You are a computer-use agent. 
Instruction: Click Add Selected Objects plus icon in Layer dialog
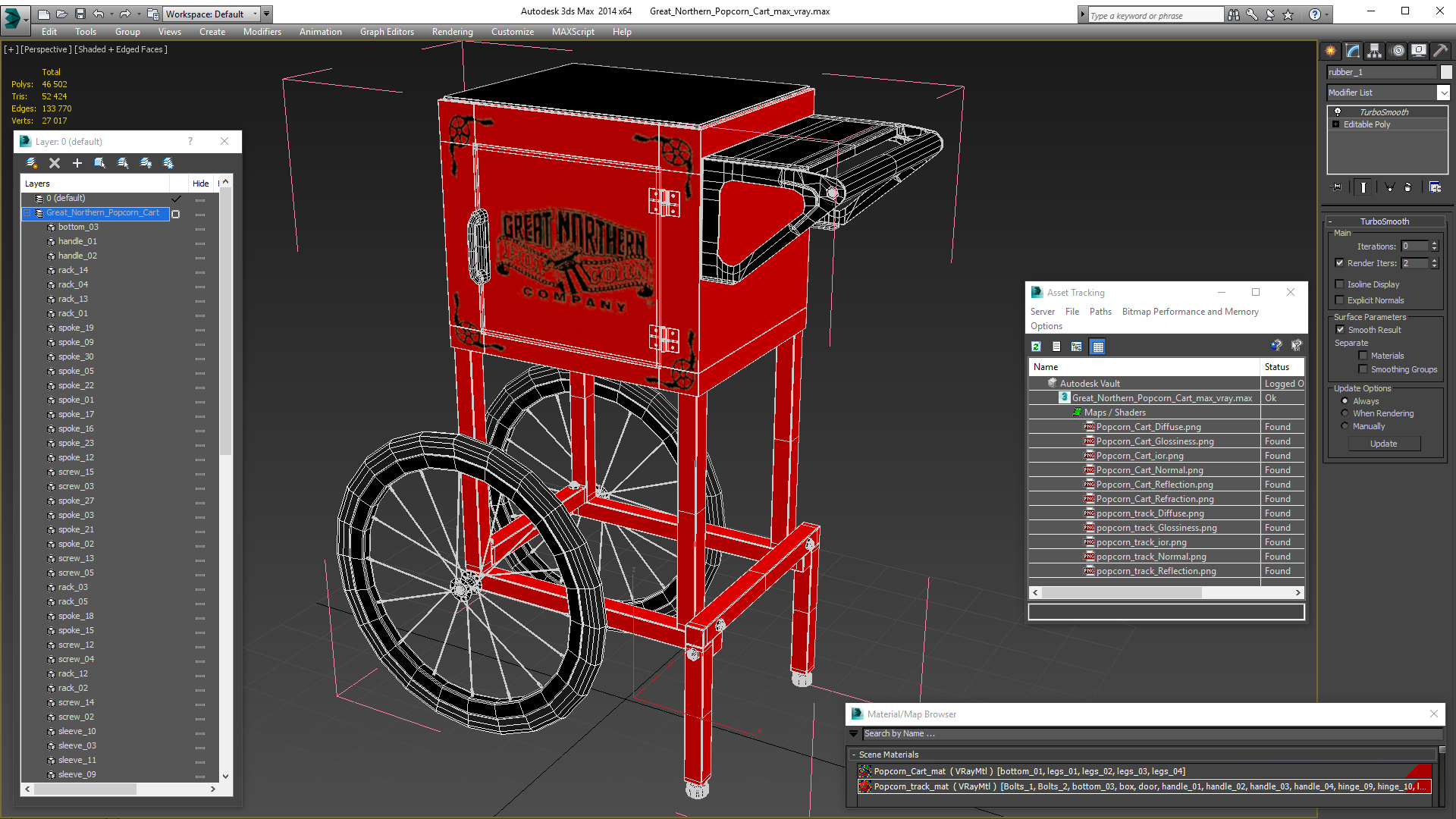click(77, 163)
